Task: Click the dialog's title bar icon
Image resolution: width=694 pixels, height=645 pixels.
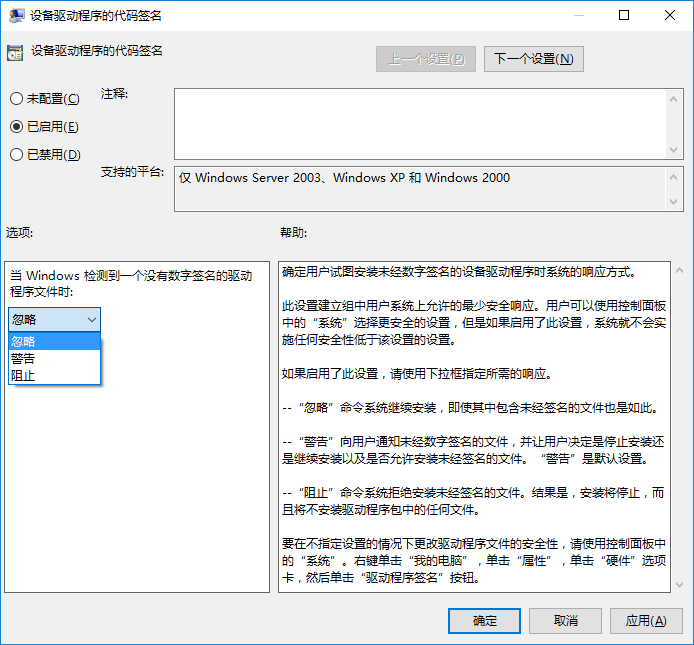Action: click(14, 15)
